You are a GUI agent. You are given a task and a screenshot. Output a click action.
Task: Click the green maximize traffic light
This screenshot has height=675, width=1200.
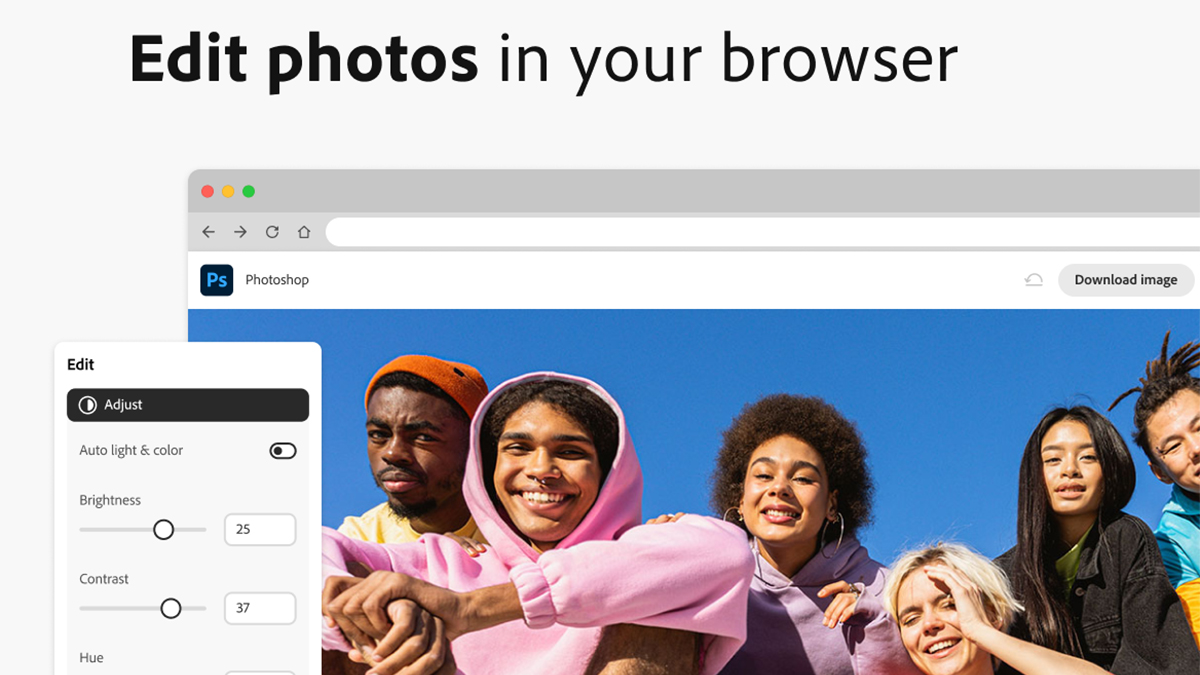pos(248,190)
